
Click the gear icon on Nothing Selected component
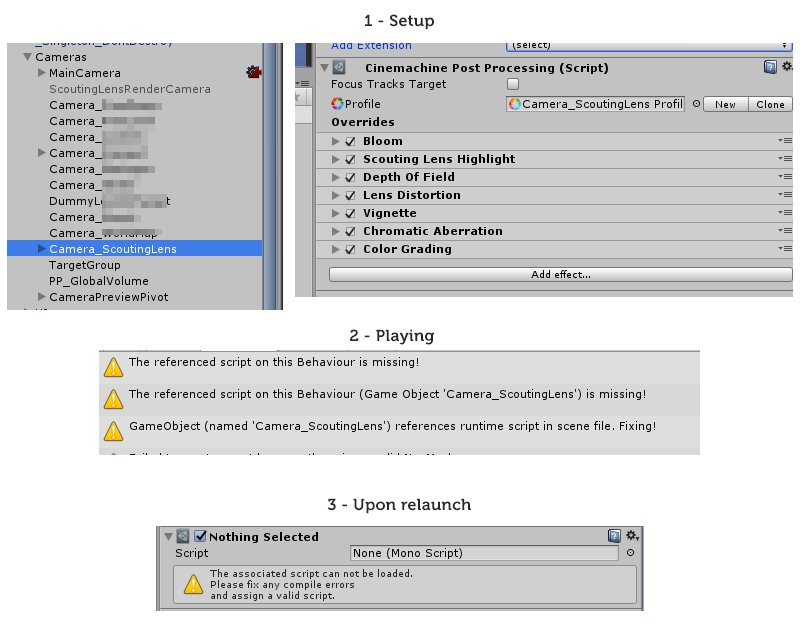630,537
